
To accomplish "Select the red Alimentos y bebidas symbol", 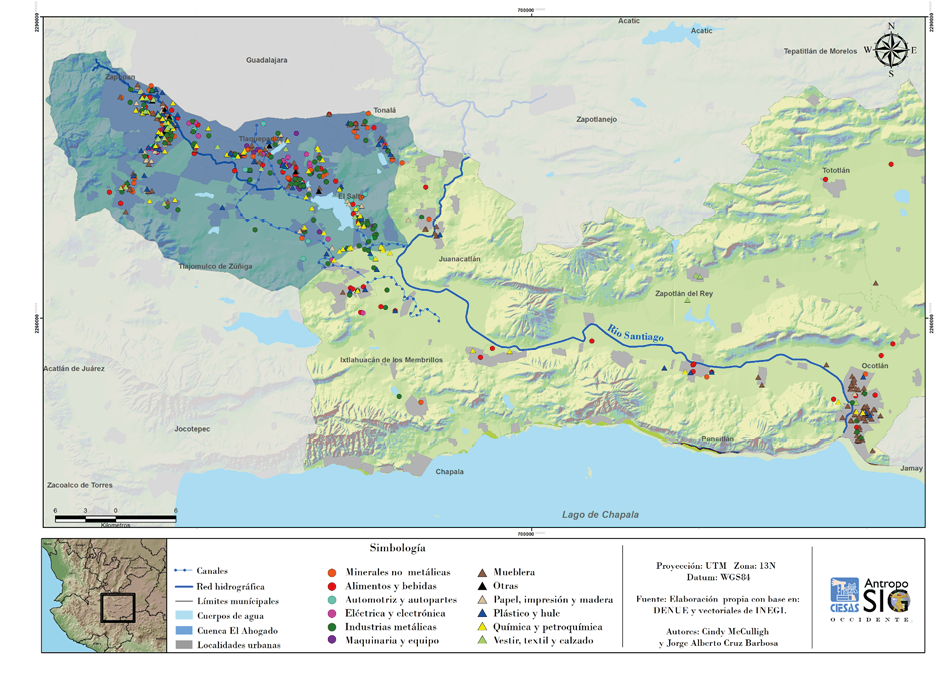I will [x=332, y=585].
